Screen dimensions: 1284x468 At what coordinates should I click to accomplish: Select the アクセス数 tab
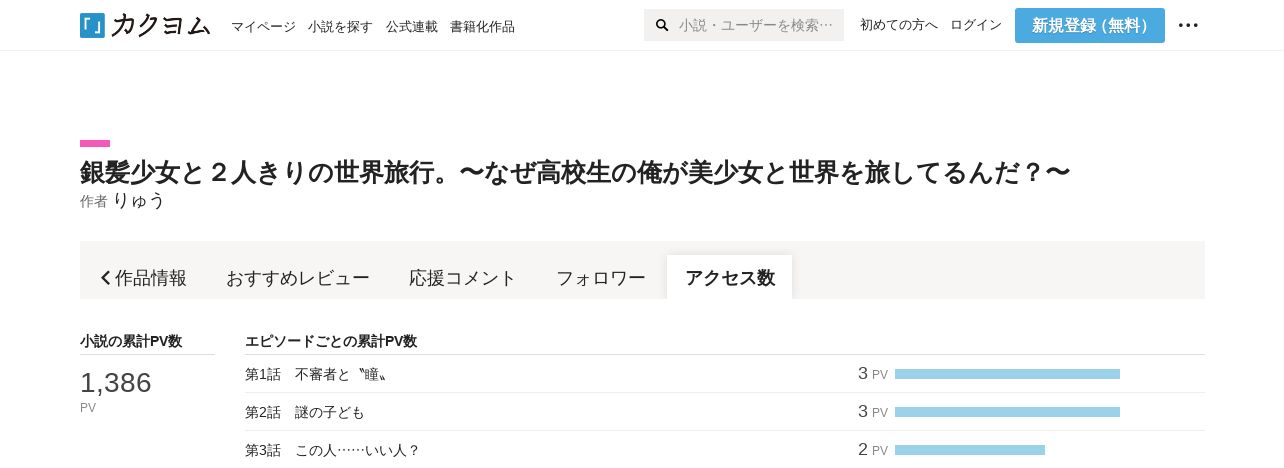pos(730,278)
